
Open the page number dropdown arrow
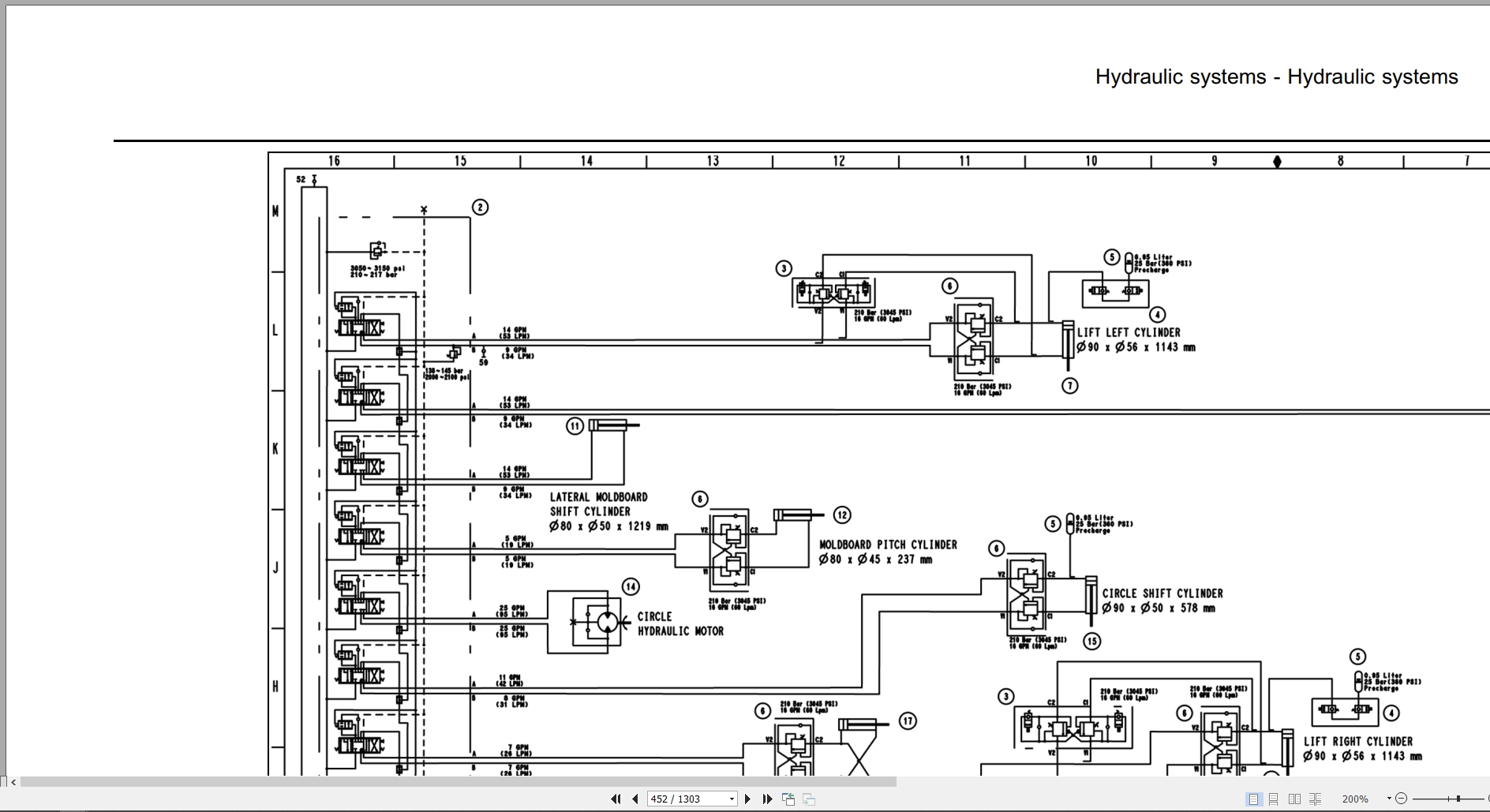pos(732,799)
